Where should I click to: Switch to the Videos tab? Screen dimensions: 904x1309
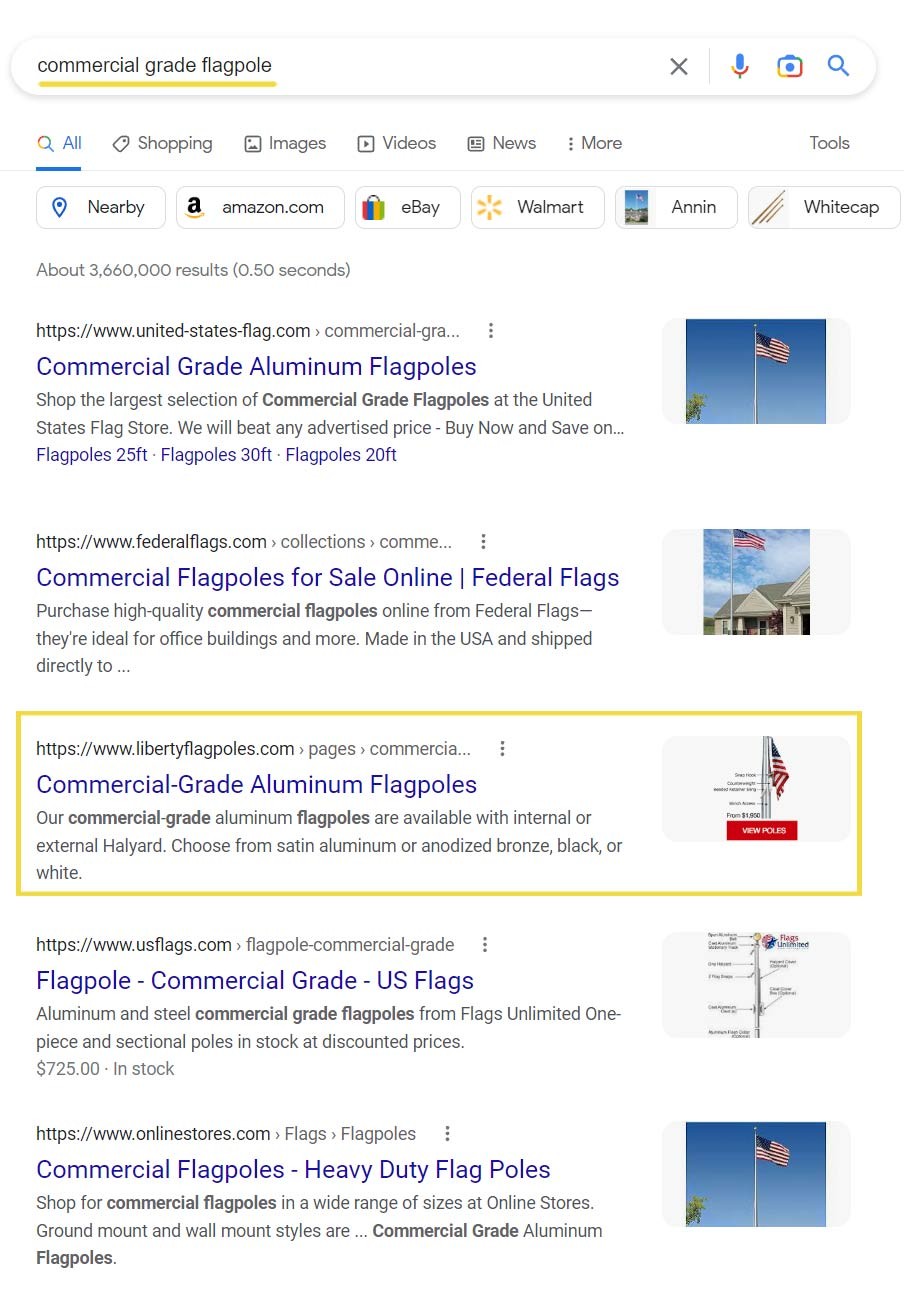pyautogui.click(x=397, y=143)
